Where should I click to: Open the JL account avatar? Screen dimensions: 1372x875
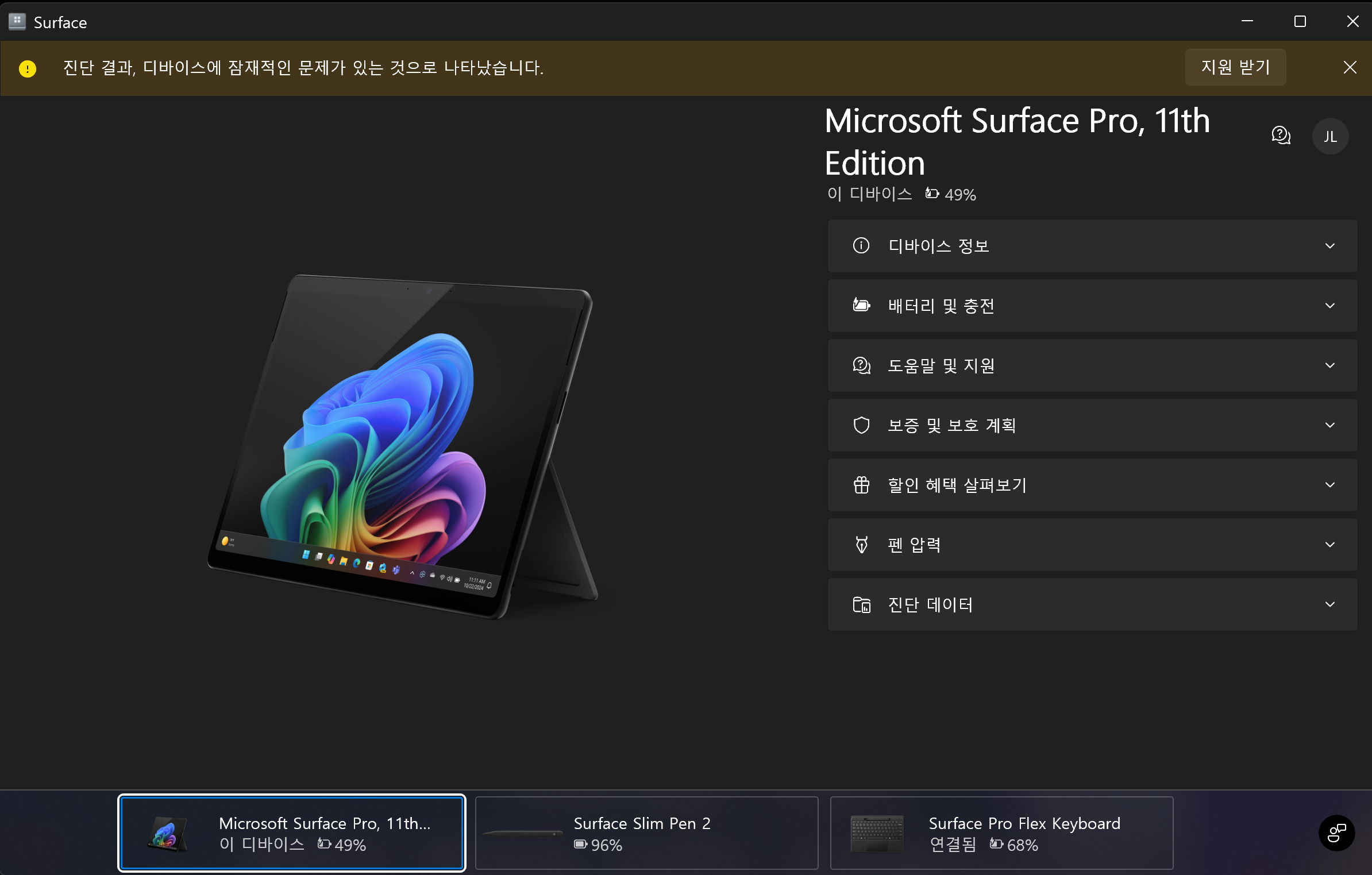pyautogui.click(x=1330, y=136)
